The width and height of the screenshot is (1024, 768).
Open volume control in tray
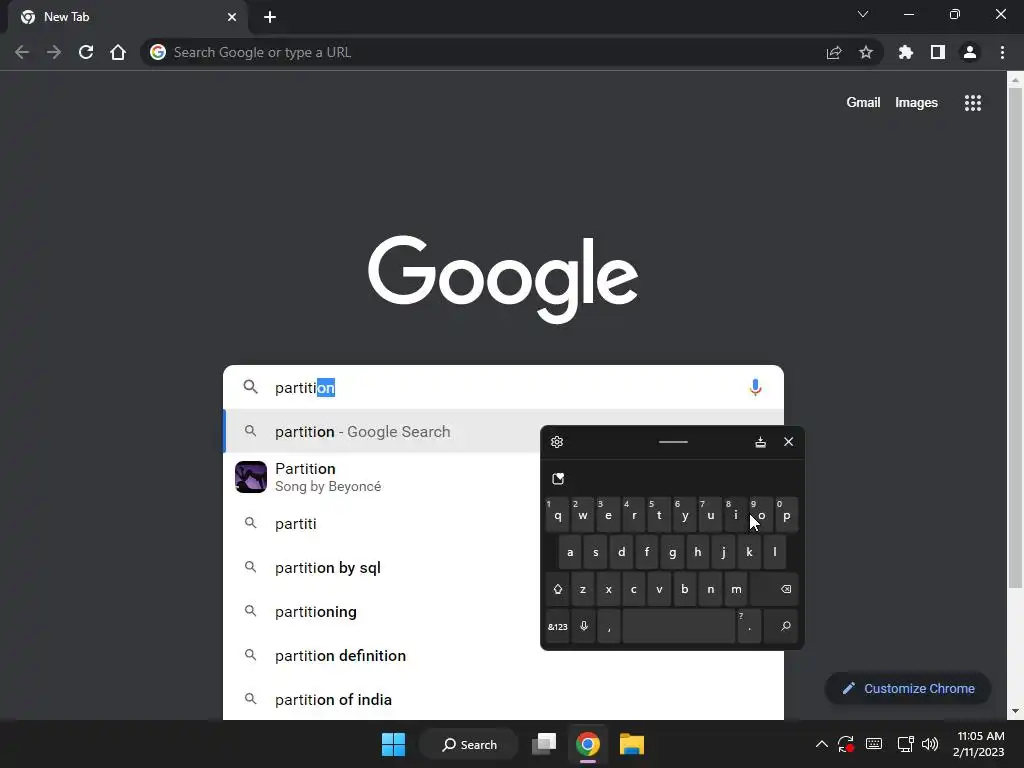(930, 744)
